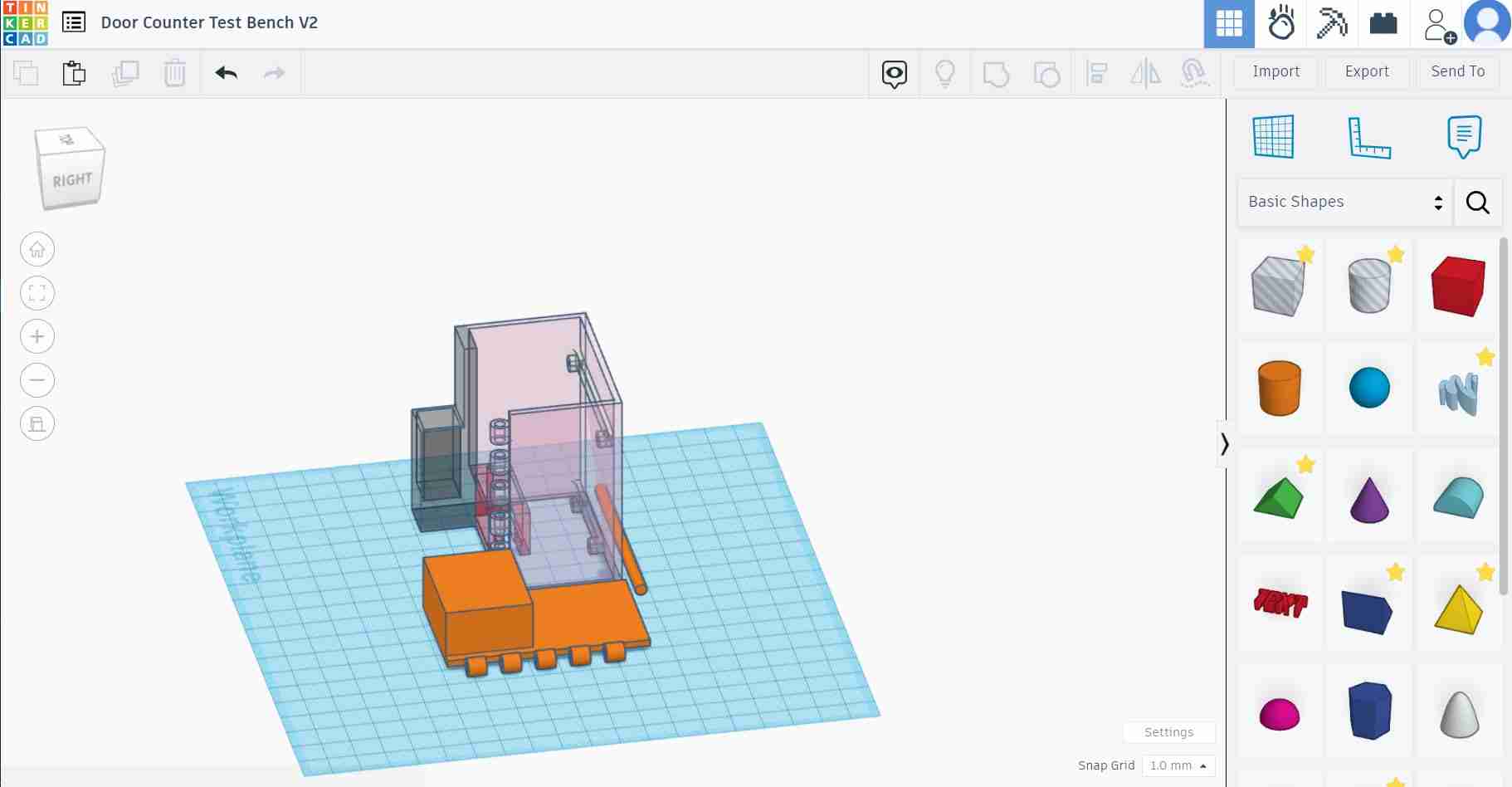The width and height of the screenshot is (1512, 787).
Task: Open the Notes tool
Action: point(1462,135)
